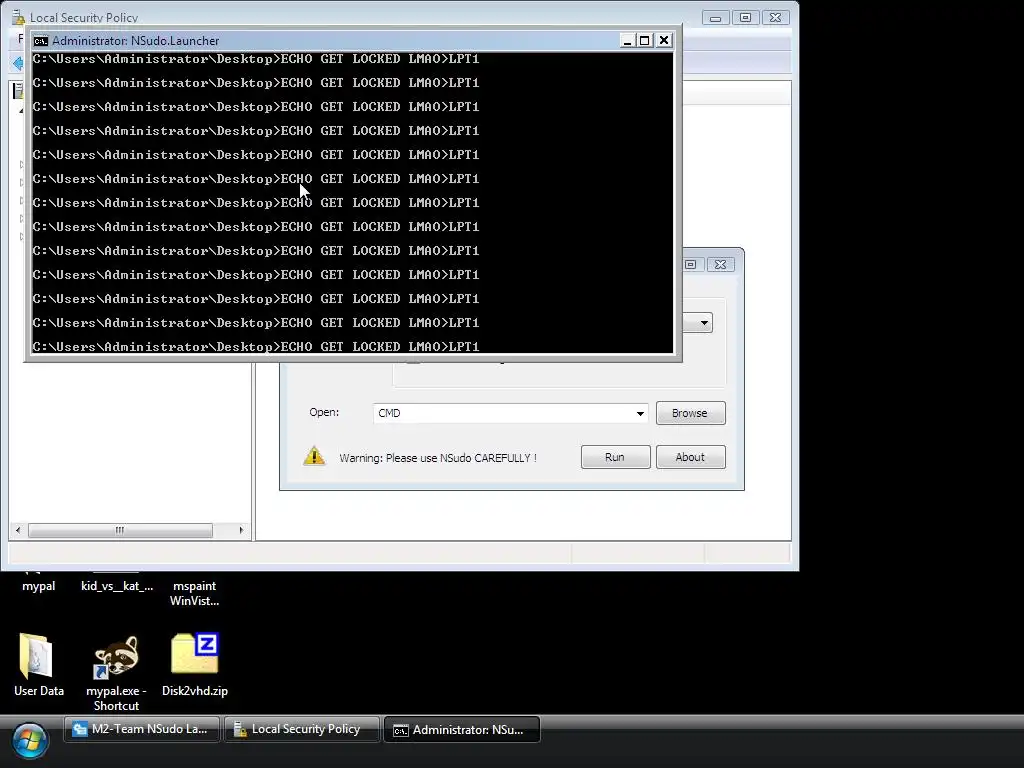Screen dimensions: 1024x768
Task: Open the partially hidden NSudo user dropdown
Action: (x=704, y=323)
